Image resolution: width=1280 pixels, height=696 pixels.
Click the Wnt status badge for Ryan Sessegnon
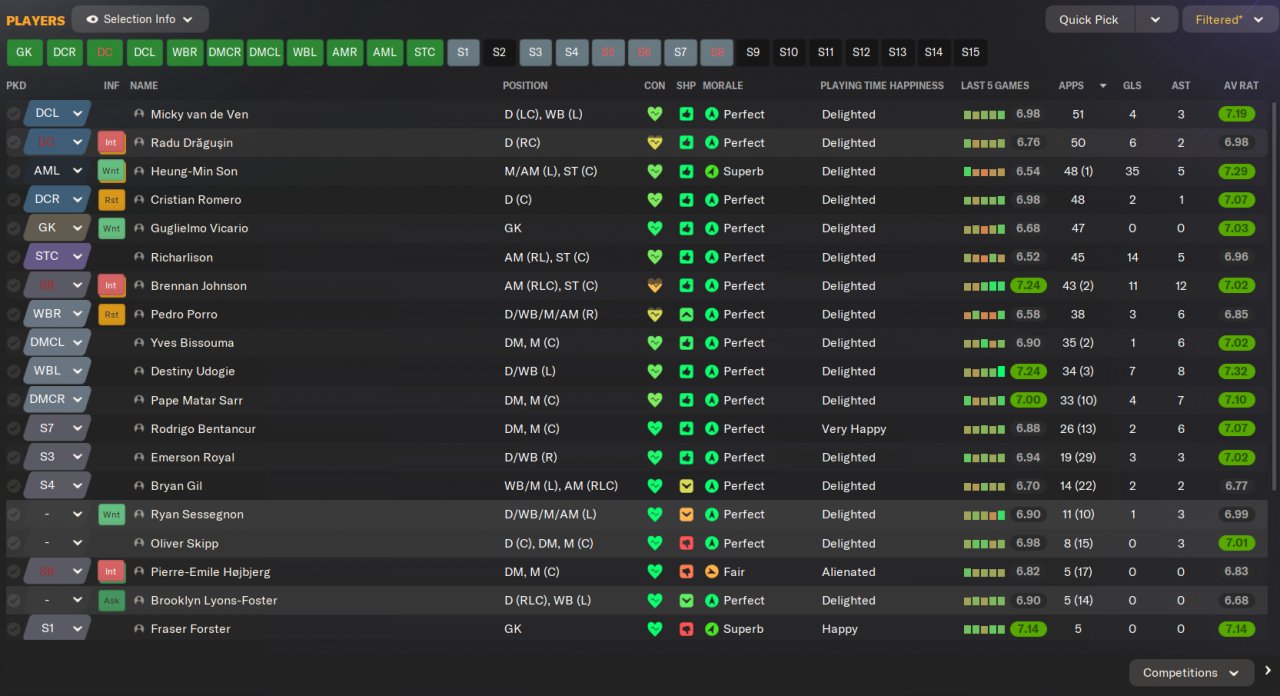pyautogui.click(x=111, y=514)
